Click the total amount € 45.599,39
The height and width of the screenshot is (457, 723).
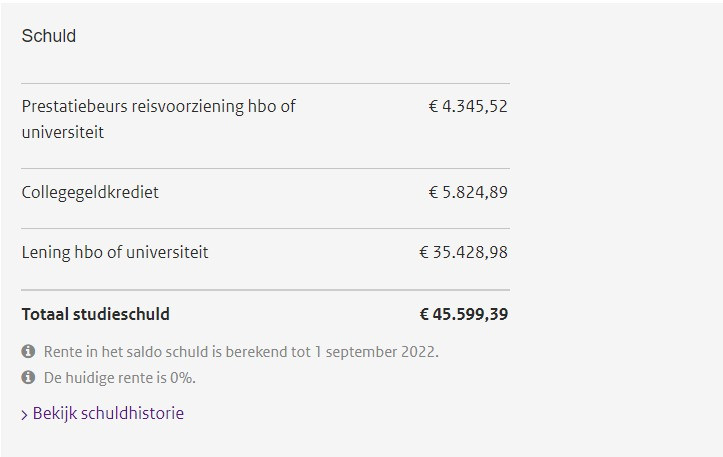point(463,314)
